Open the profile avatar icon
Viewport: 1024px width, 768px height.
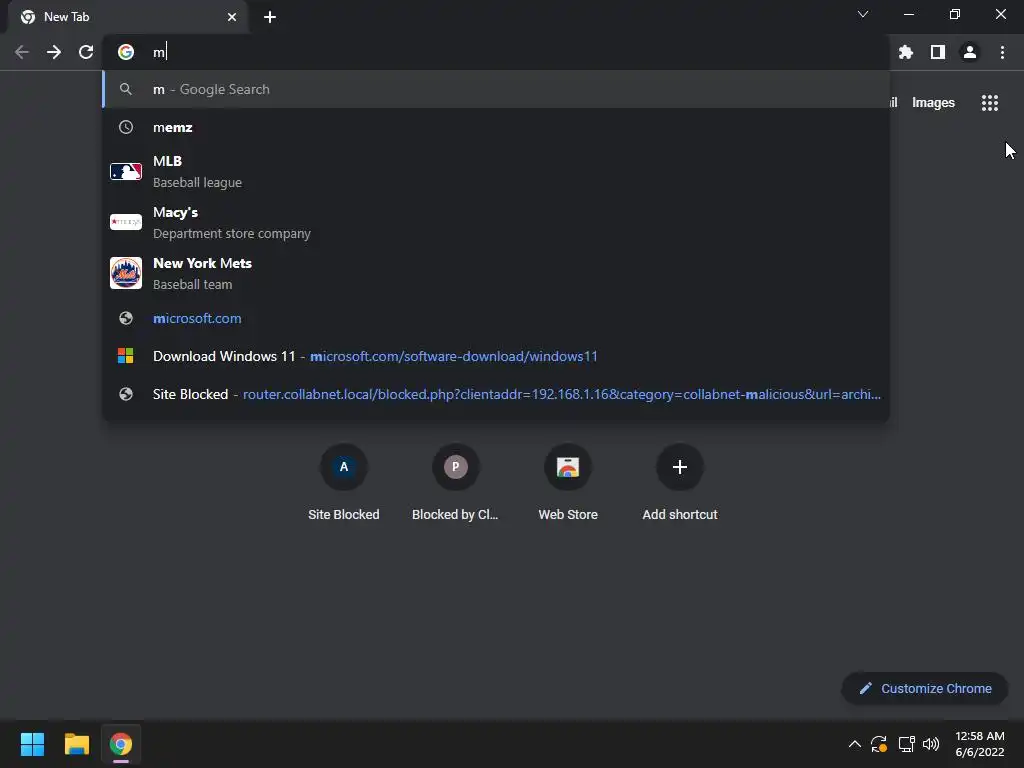[x=970, y=52]
